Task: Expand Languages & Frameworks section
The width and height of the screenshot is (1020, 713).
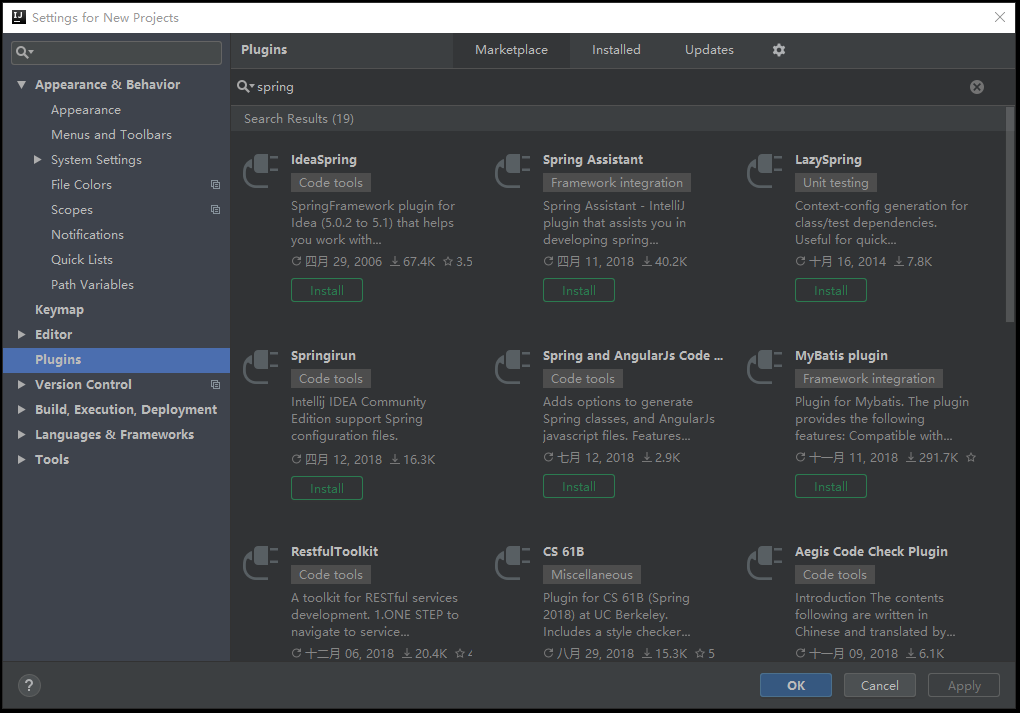Action: [x=21, y=434]
